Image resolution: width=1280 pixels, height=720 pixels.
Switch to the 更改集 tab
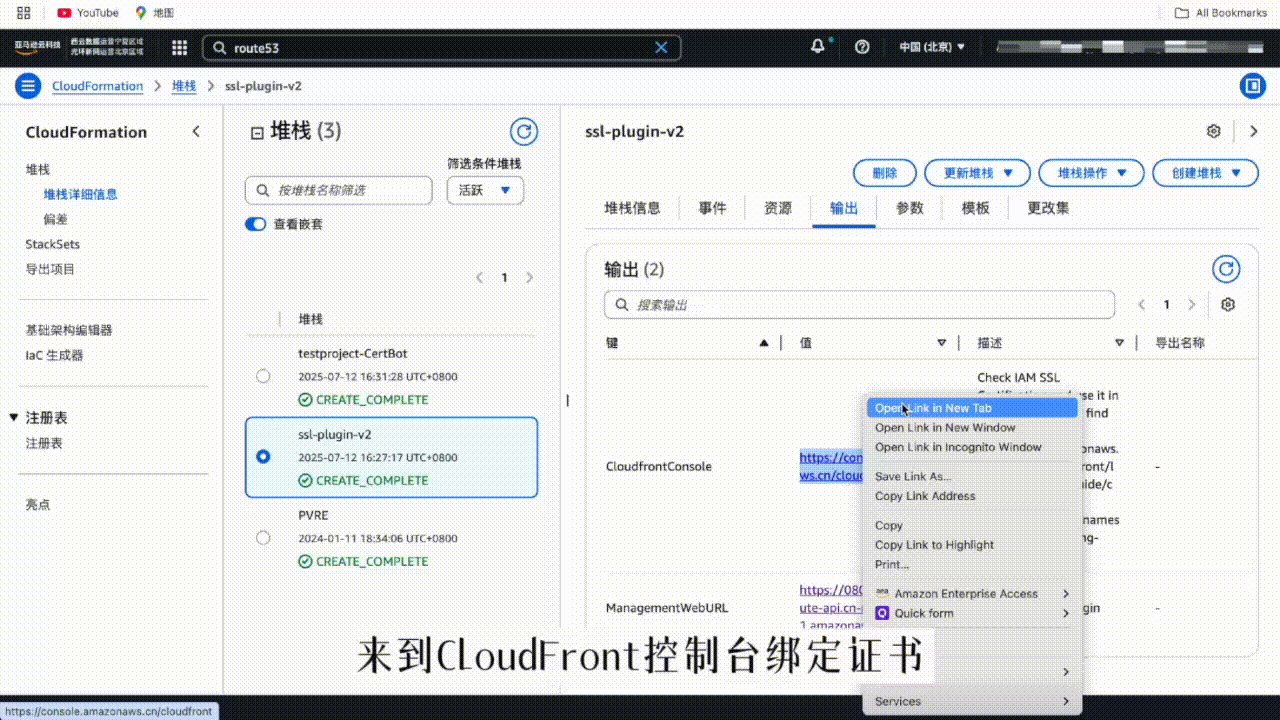tap(1048, 208)
